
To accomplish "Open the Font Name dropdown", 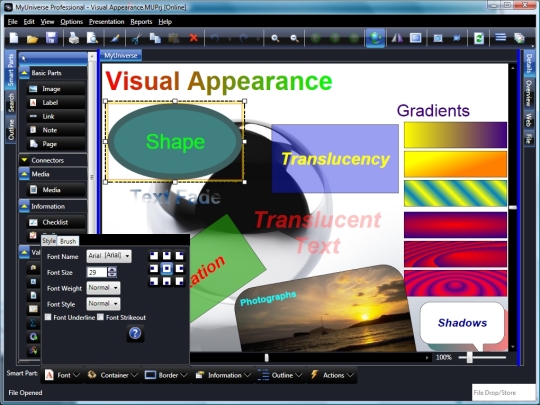I will click(109, 256).
